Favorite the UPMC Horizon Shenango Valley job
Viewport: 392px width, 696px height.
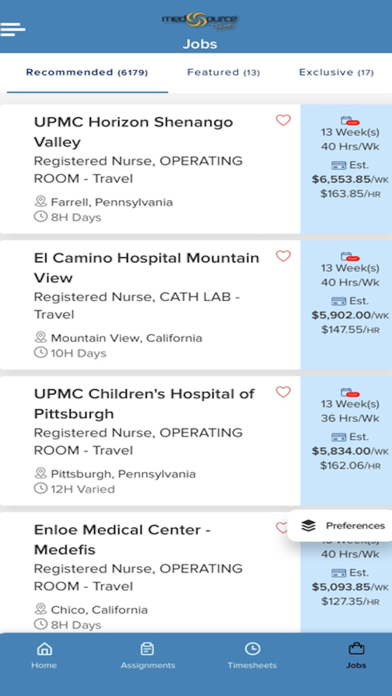coord(283,120)
